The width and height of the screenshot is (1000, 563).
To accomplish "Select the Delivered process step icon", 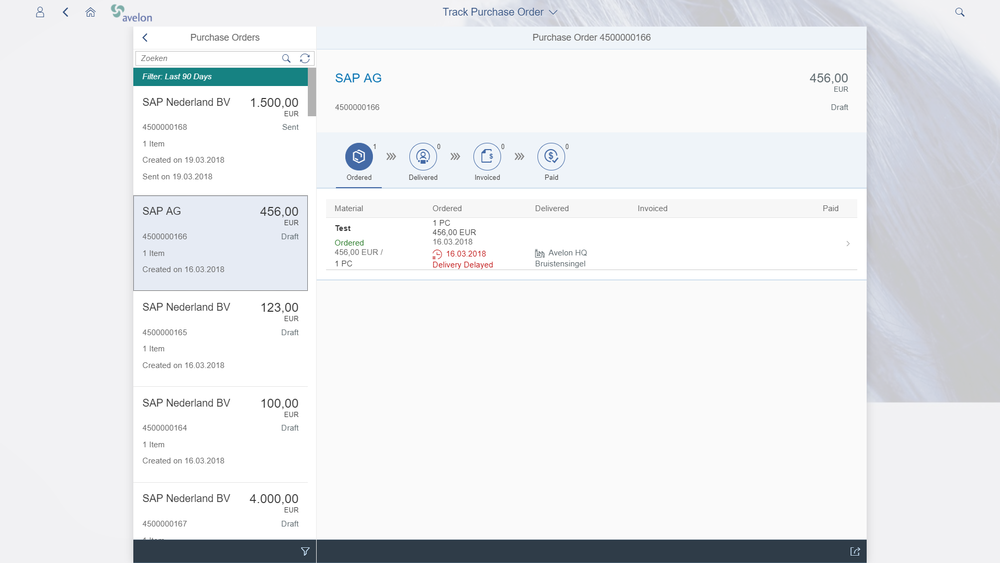I will pos(423,156).
